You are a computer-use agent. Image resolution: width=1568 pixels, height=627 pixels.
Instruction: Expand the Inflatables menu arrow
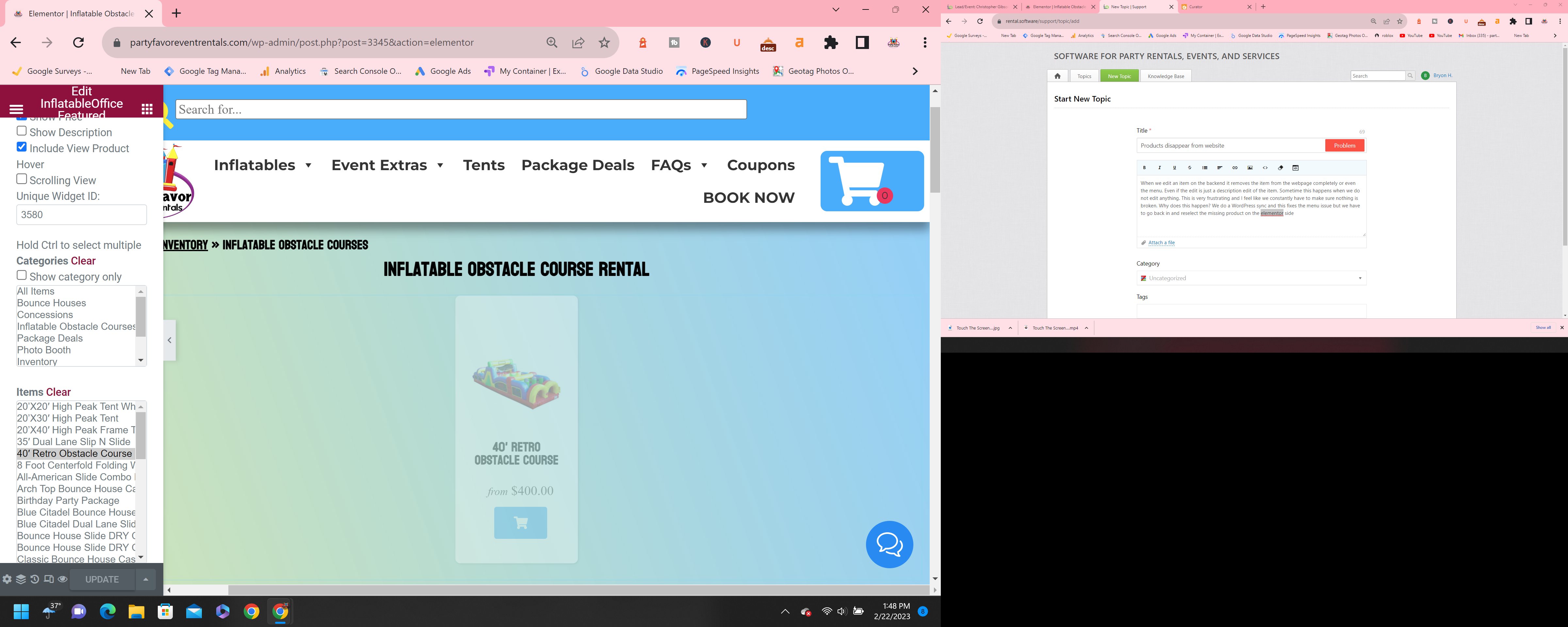coord(308,166)
